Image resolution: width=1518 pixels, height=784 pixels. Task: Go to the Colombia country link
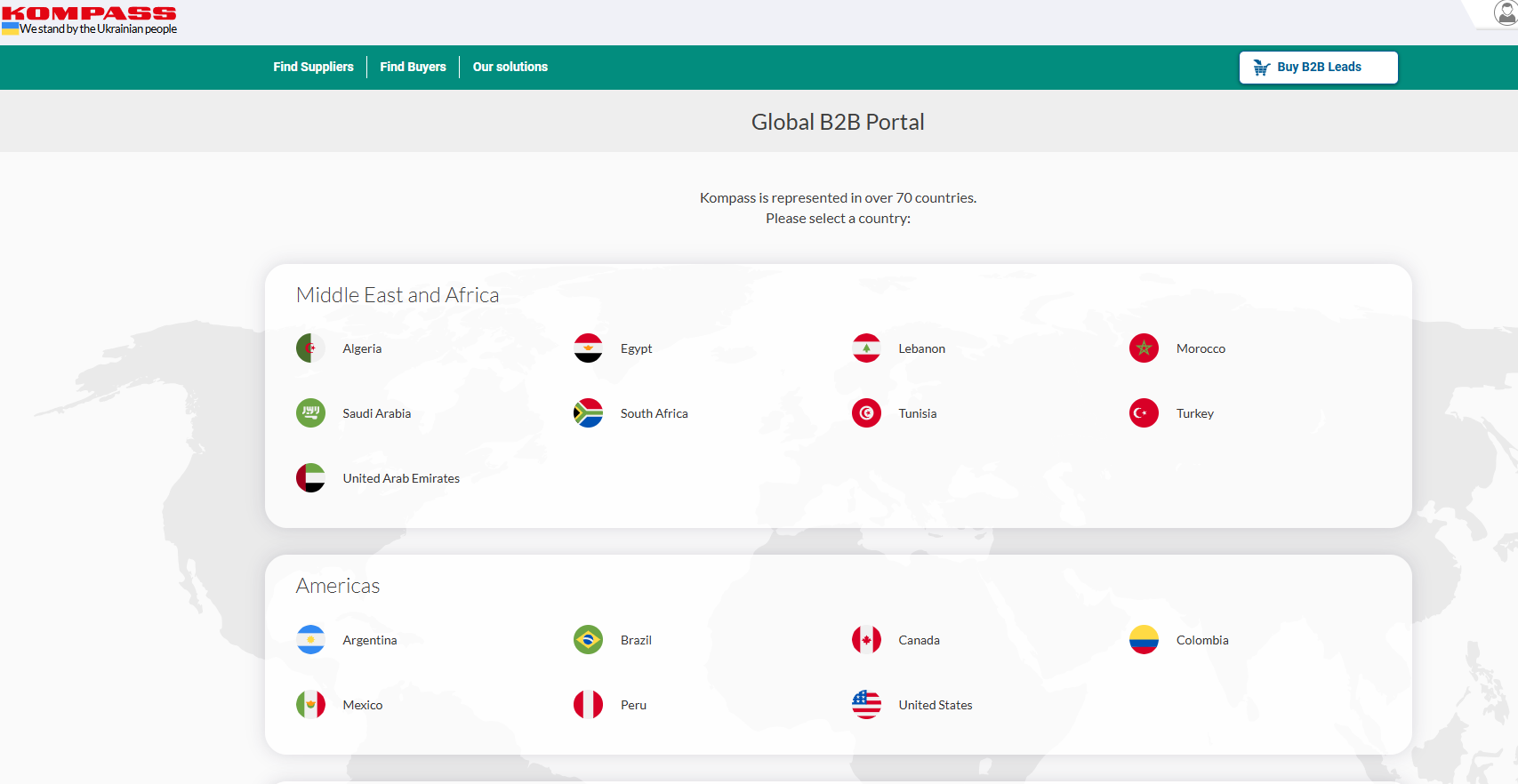pyautogui.click(x=1202, y=640)
